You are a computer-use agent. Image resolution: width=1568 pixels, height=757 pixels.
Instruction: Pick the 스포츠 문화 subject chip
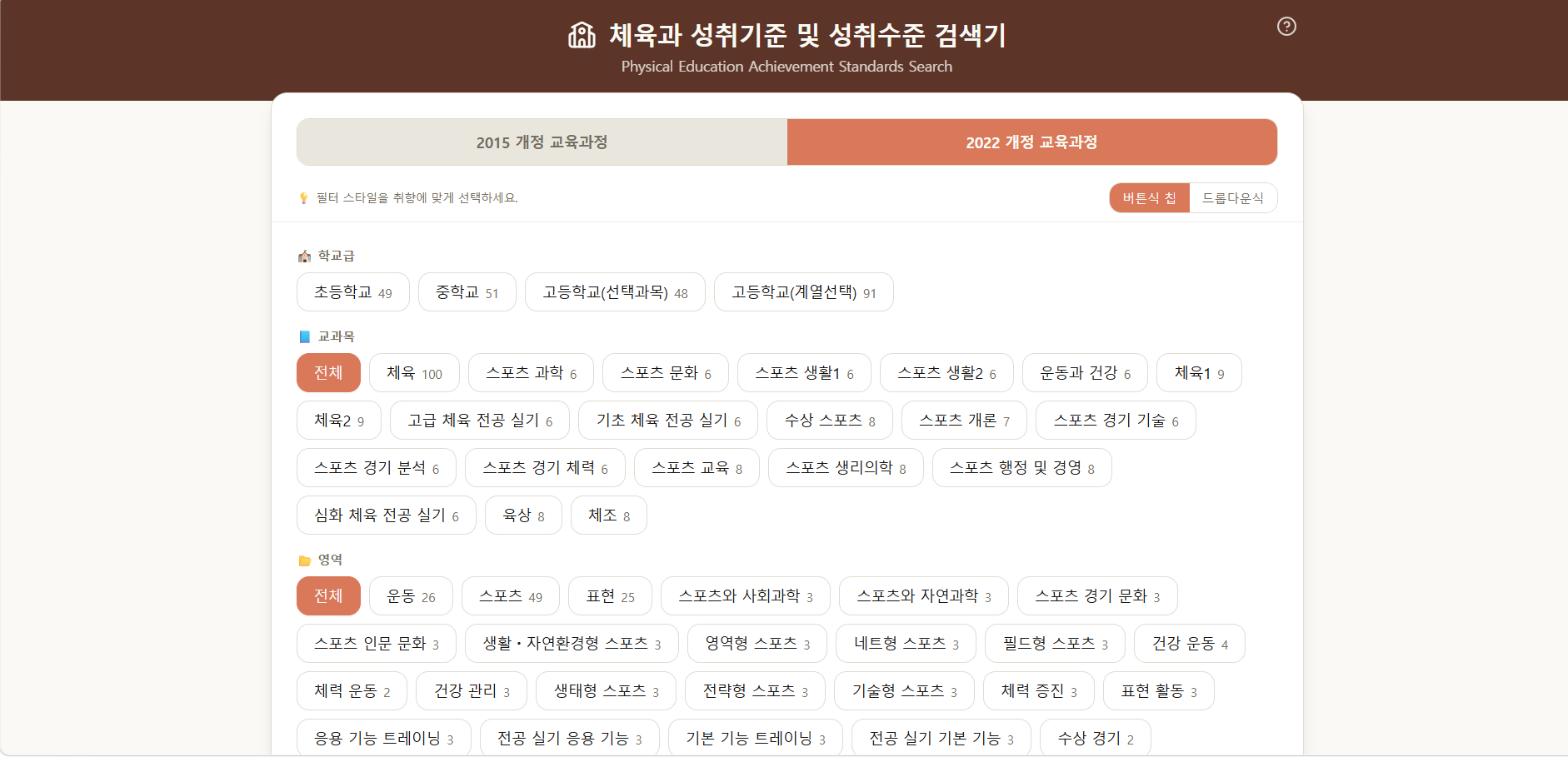pyautogui.click(x=666, y=373)
